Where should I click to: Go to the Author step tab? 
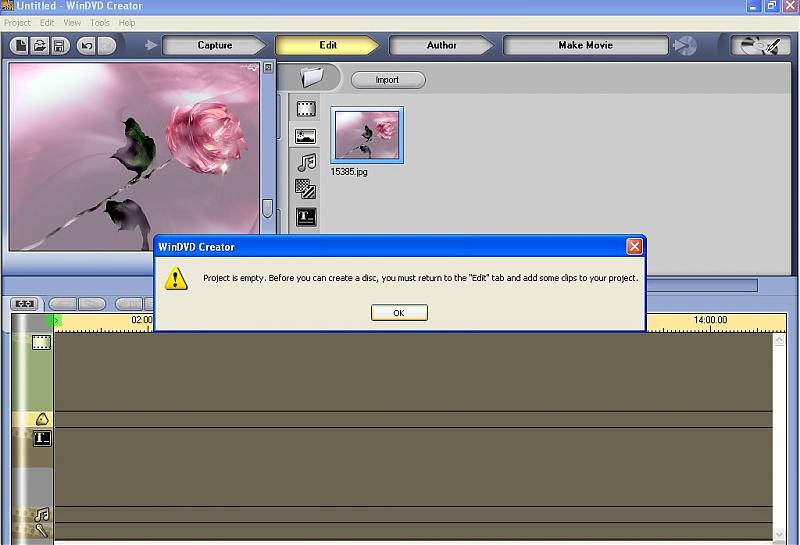(x=441, y=45)
